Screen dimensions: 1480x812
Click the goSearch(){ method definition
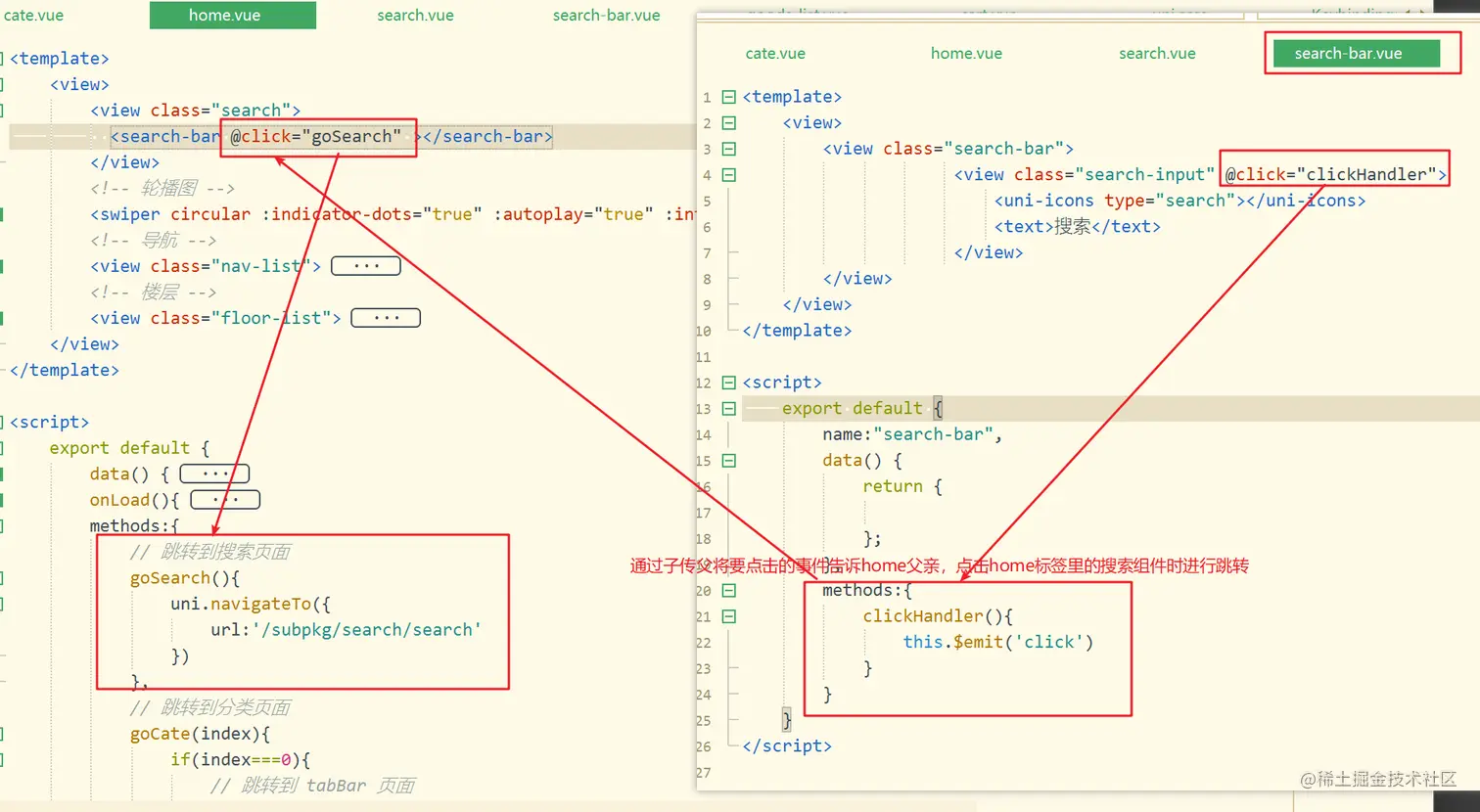185,578
